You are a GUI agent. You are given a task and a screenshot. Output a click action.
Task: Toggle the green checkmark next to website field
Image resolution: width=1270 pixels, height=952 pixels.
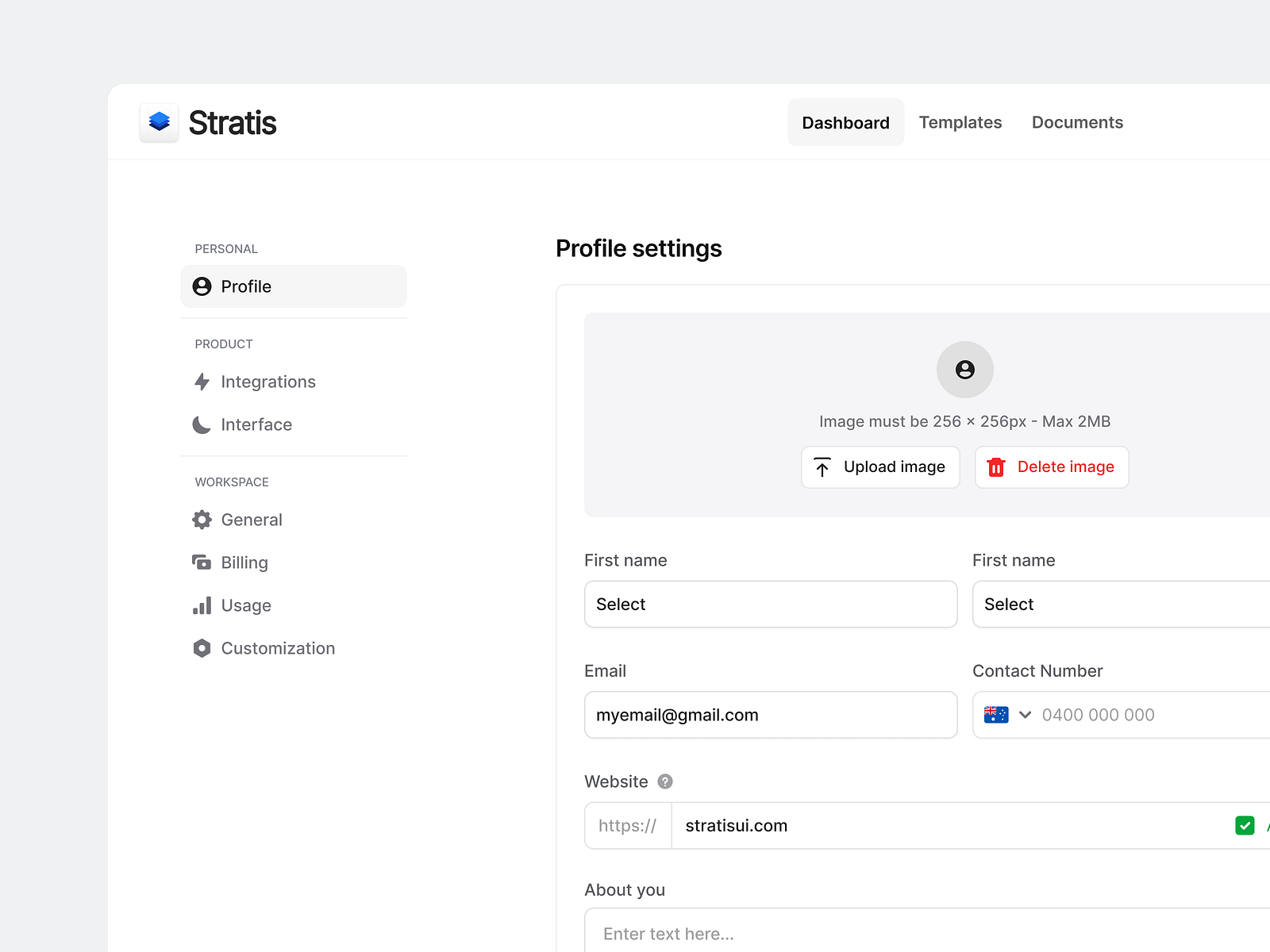(x=1245, y=825)
